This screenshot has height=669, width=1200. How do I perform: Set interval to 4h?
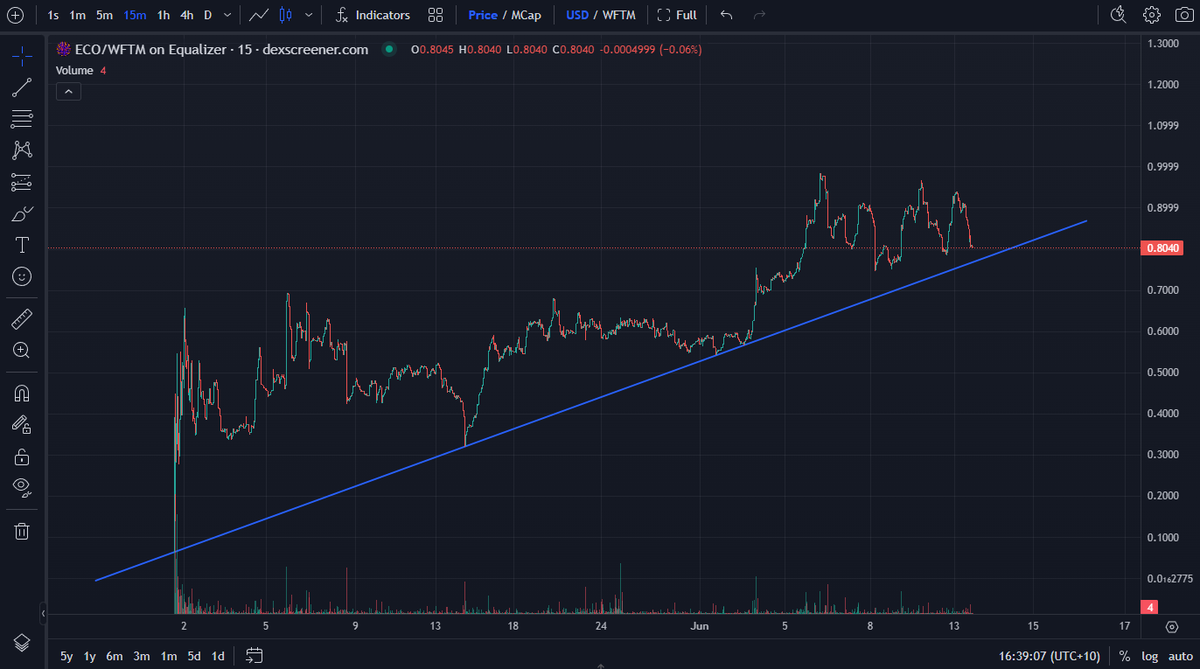coord(187,15)
